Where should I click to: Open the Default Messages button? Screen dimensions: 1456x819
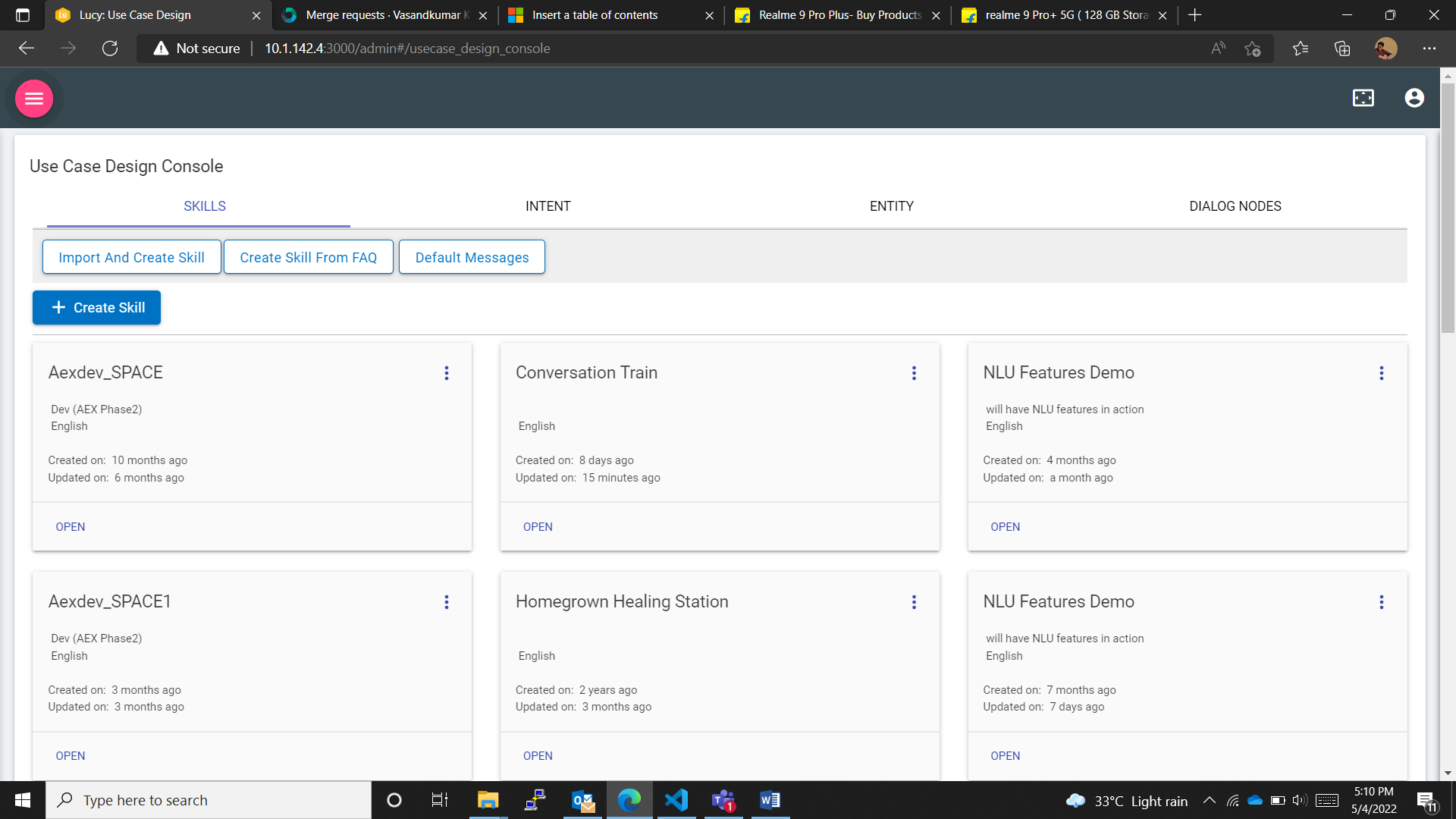[x=472, y=257]
